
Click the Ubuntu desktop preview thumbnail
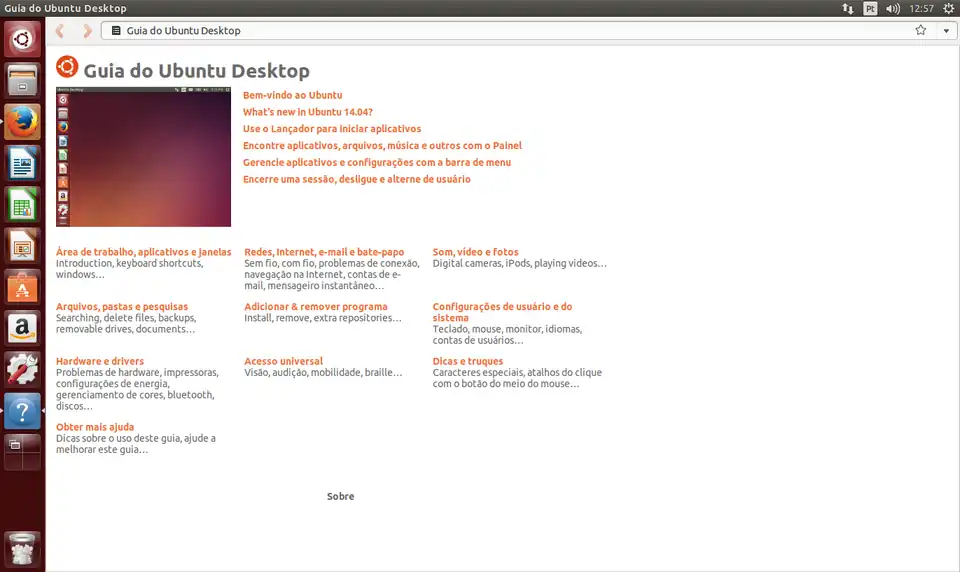(x=143, y=157)
